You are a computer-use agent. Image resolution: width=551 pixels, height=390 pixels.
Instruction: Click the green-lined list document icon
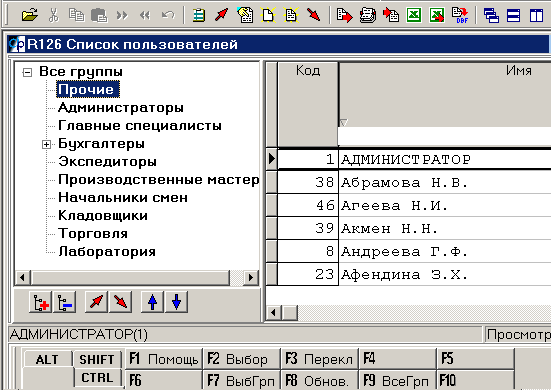click(199, 15)
